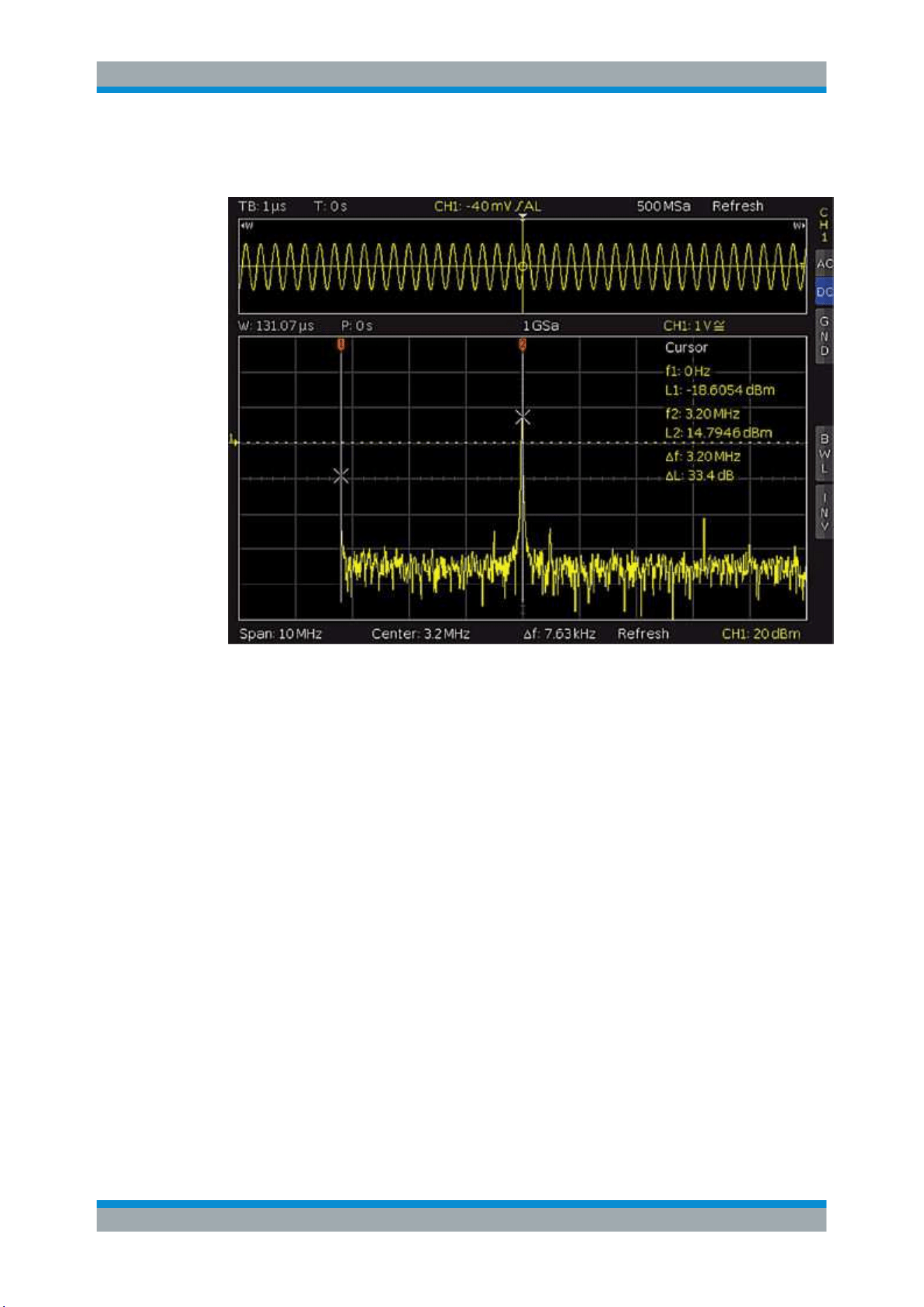Click the left window edge W marker

247,226
